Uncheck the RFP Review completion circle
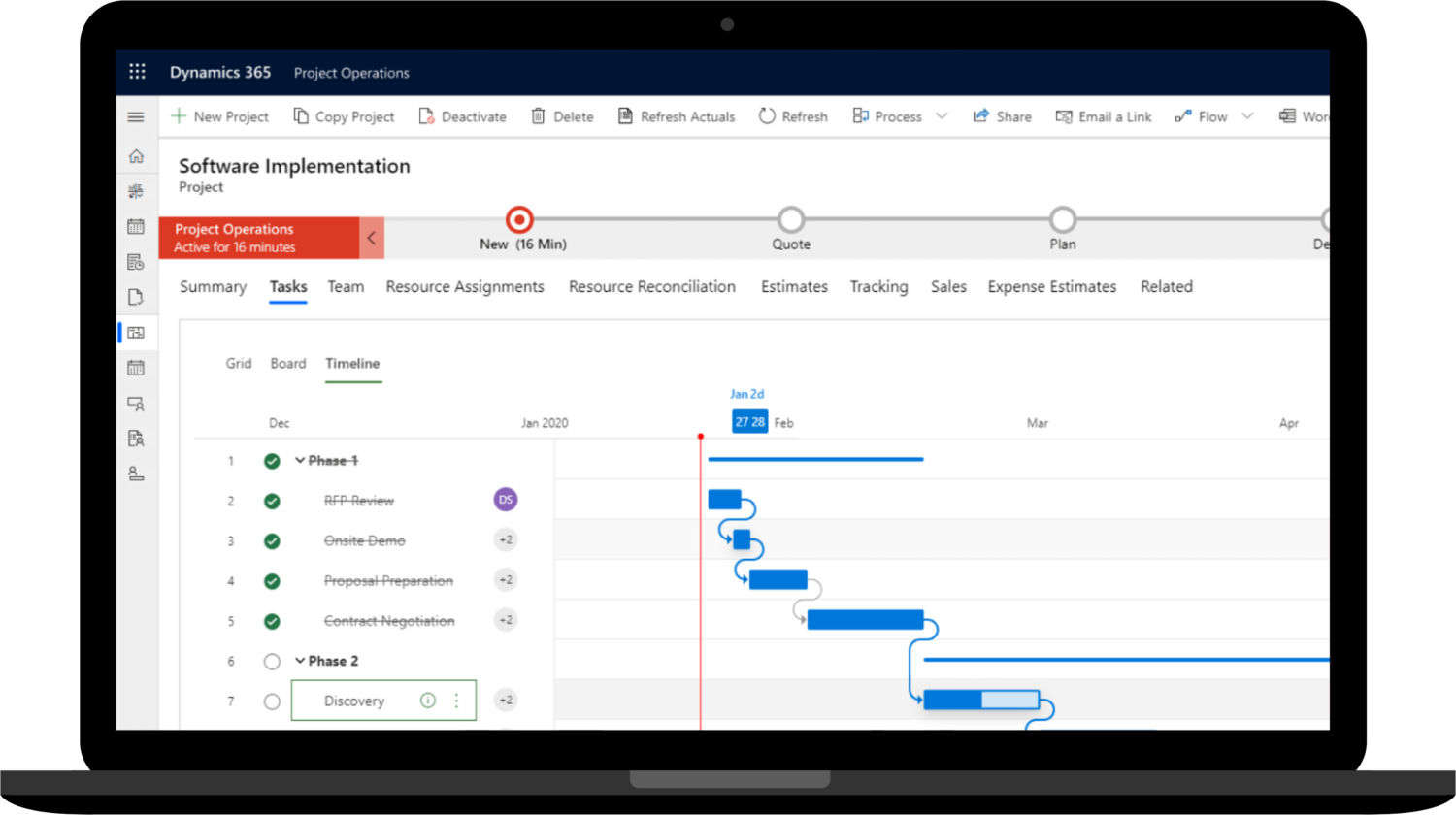Image resolution: width=1456 pixels, height=815 pixels. (x=272, y=501)
